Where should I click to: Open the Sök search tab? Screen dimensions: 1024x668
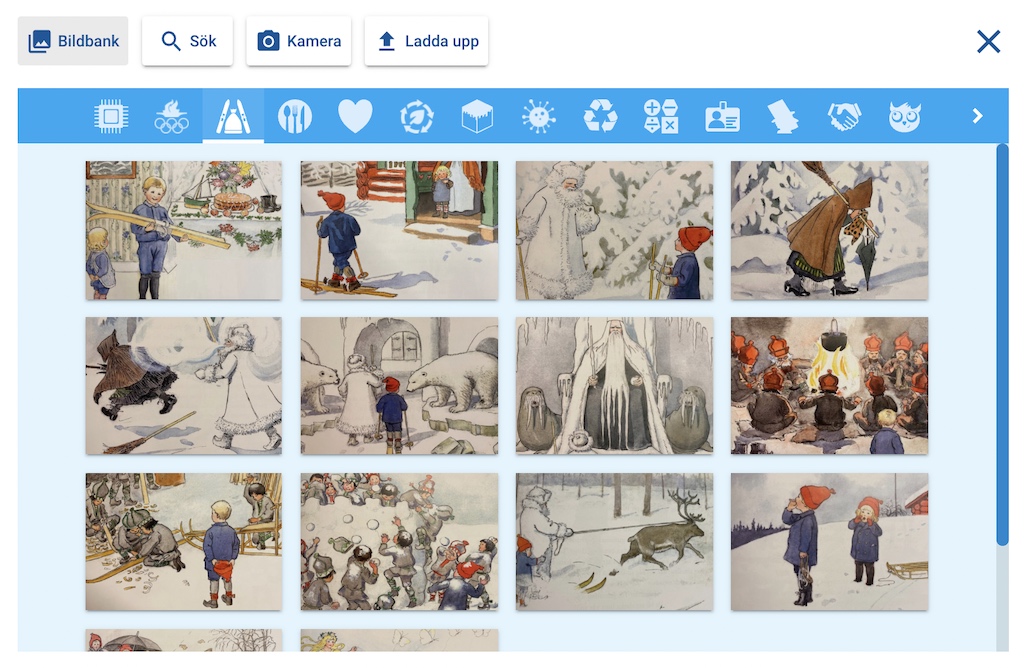(187, 40)
